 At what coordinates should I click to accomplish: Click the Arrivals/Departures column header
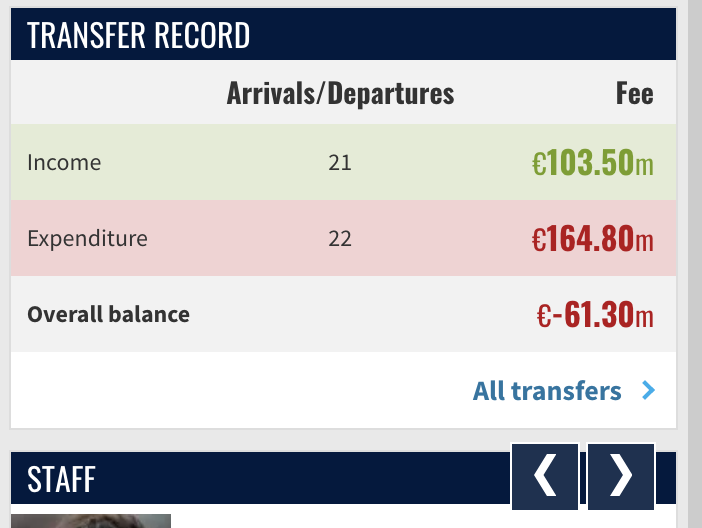340,93
